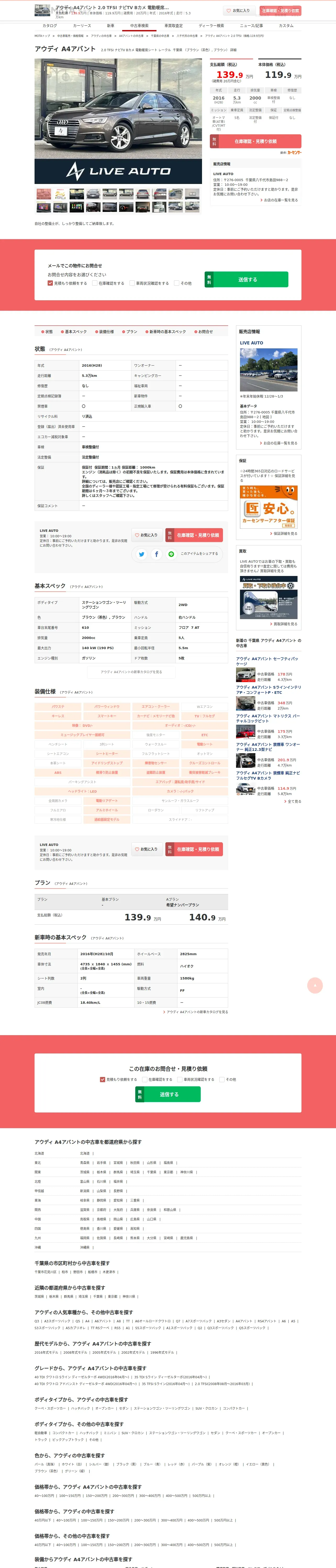Image resolution: width=336 pixels, height=1568 pixels.
Task: Open the 車買取査定 navigation tab
Action: click(x=173, y=26)
